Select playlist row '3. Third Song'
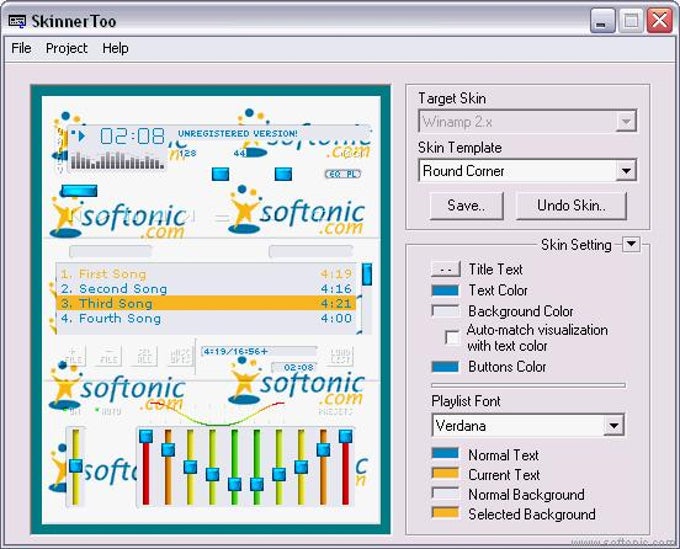The width and height of the screenshot is (680, 549). tap(206, 303)
